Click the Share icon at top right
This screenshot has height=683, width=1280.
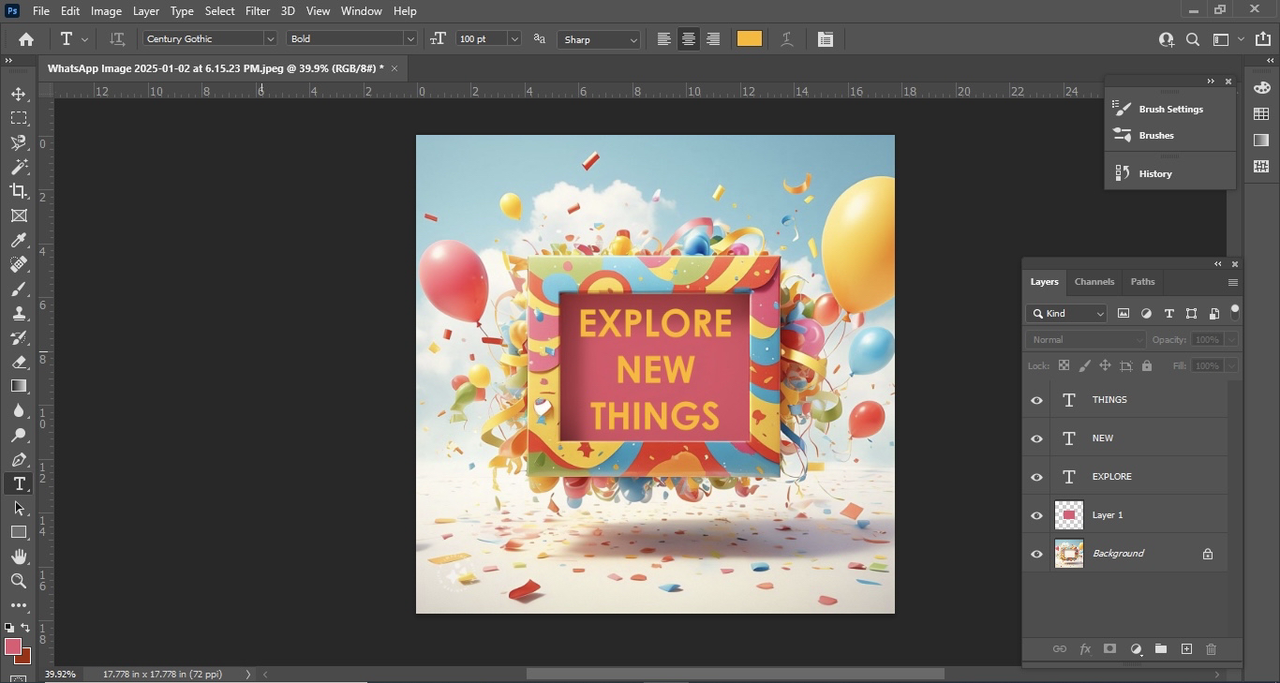click(1262, 39)
